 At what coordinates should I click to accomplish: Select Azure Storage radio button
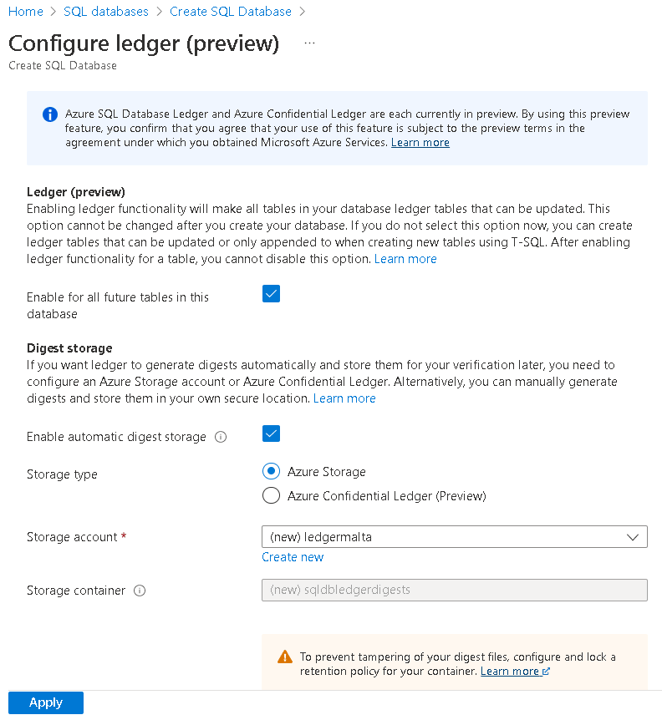click(271, 471)
